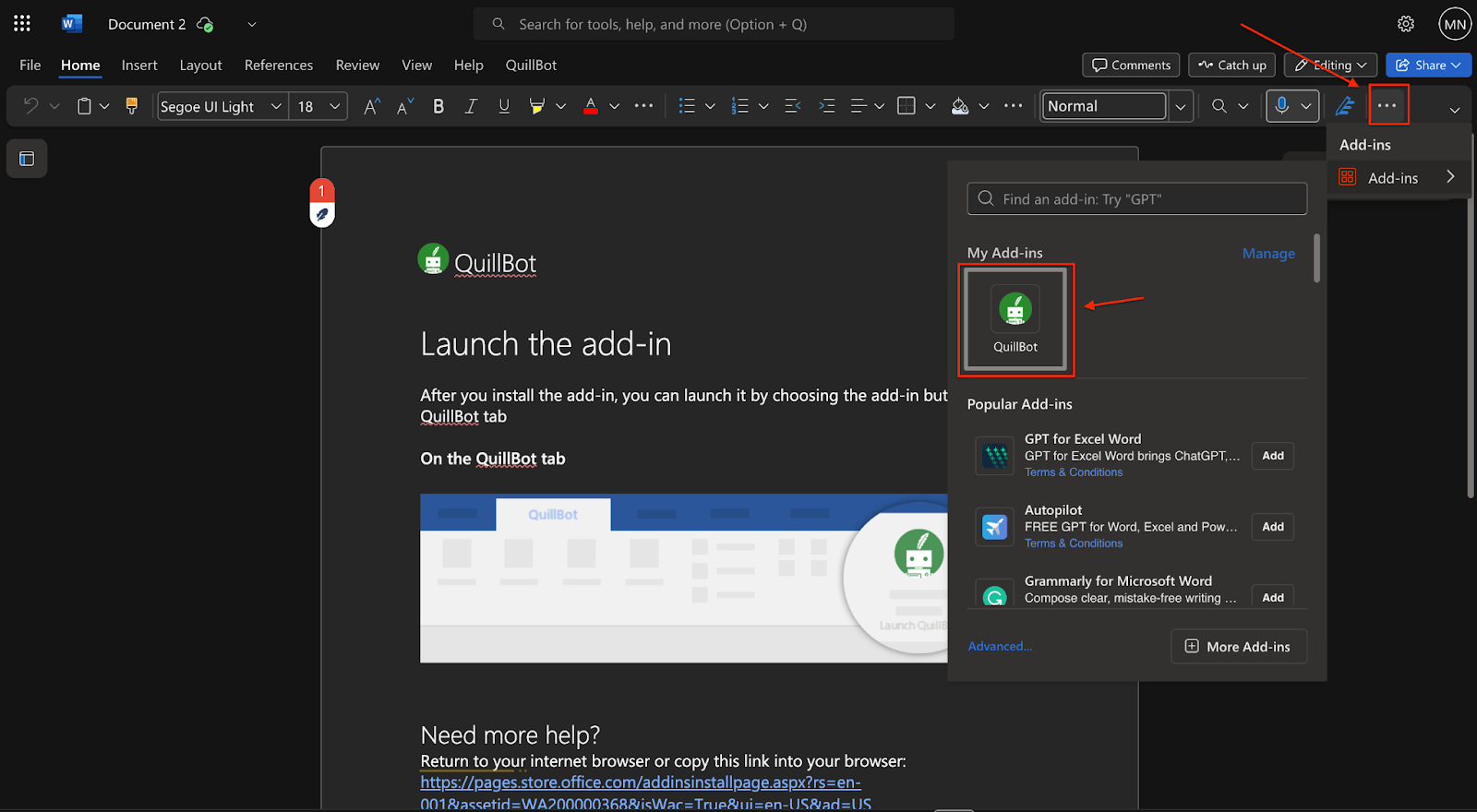Expand the Normal styles dropdown
Screen dimensions: 1477x812
(x=1180, y=106)
